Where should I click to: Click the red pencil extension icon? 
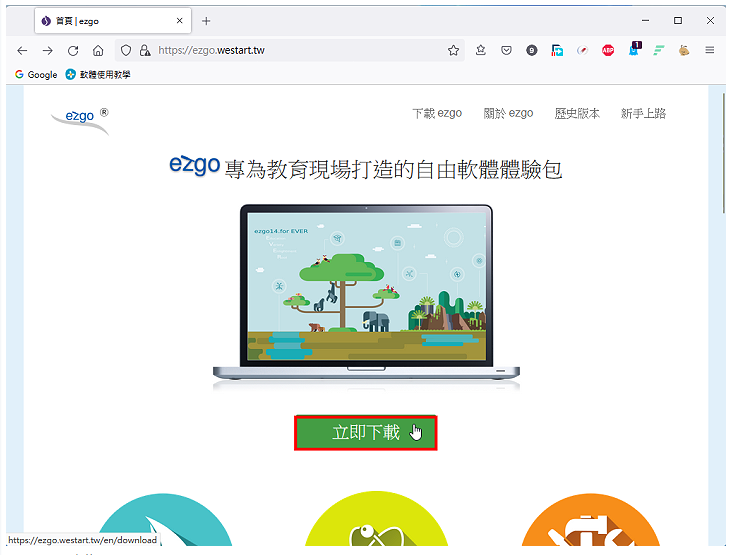(x=582, y=50)
